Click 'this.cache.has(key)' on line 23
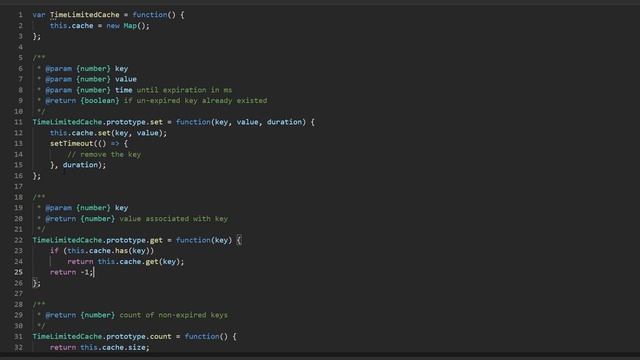The width and height of the screenshot is (640, 360). pos(108,251)
